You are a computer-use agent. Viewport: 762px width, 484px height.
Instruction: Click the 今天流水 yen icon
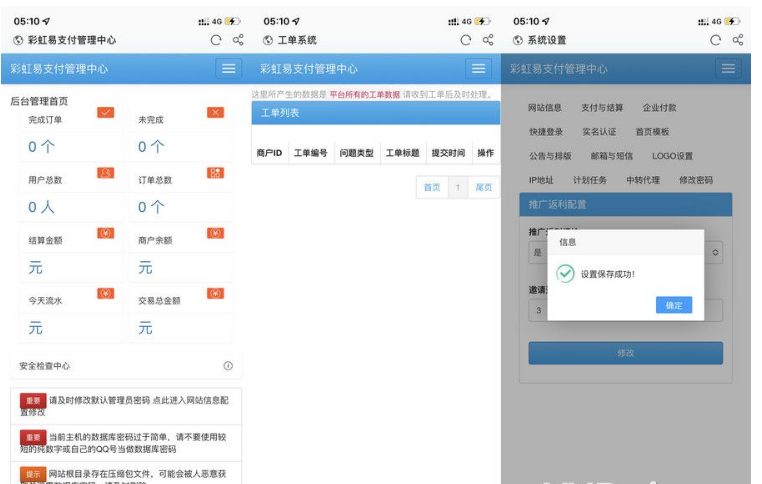pos(105,294)
